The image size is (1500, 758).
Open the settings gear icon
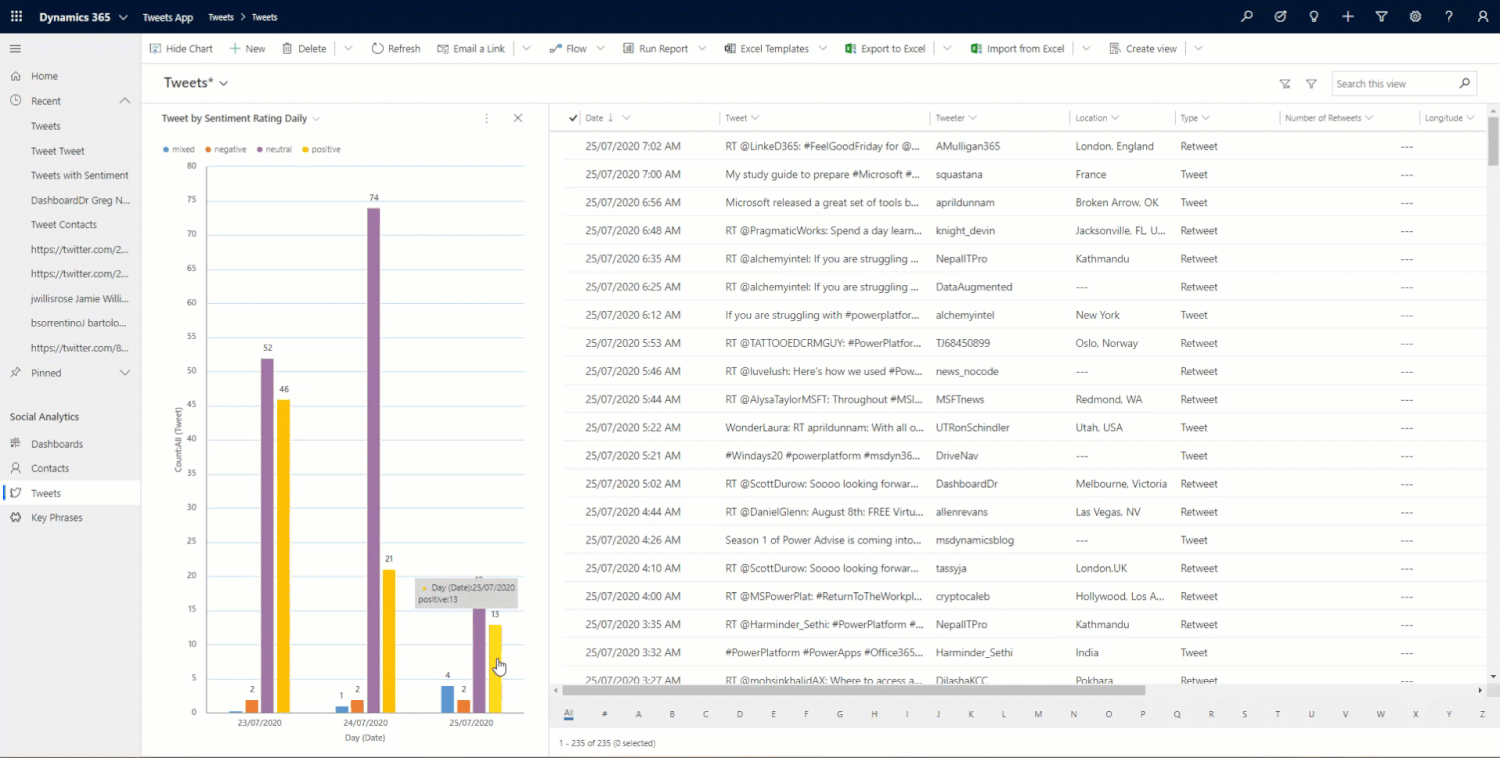pyautogui.click(x=1415, y=17)
